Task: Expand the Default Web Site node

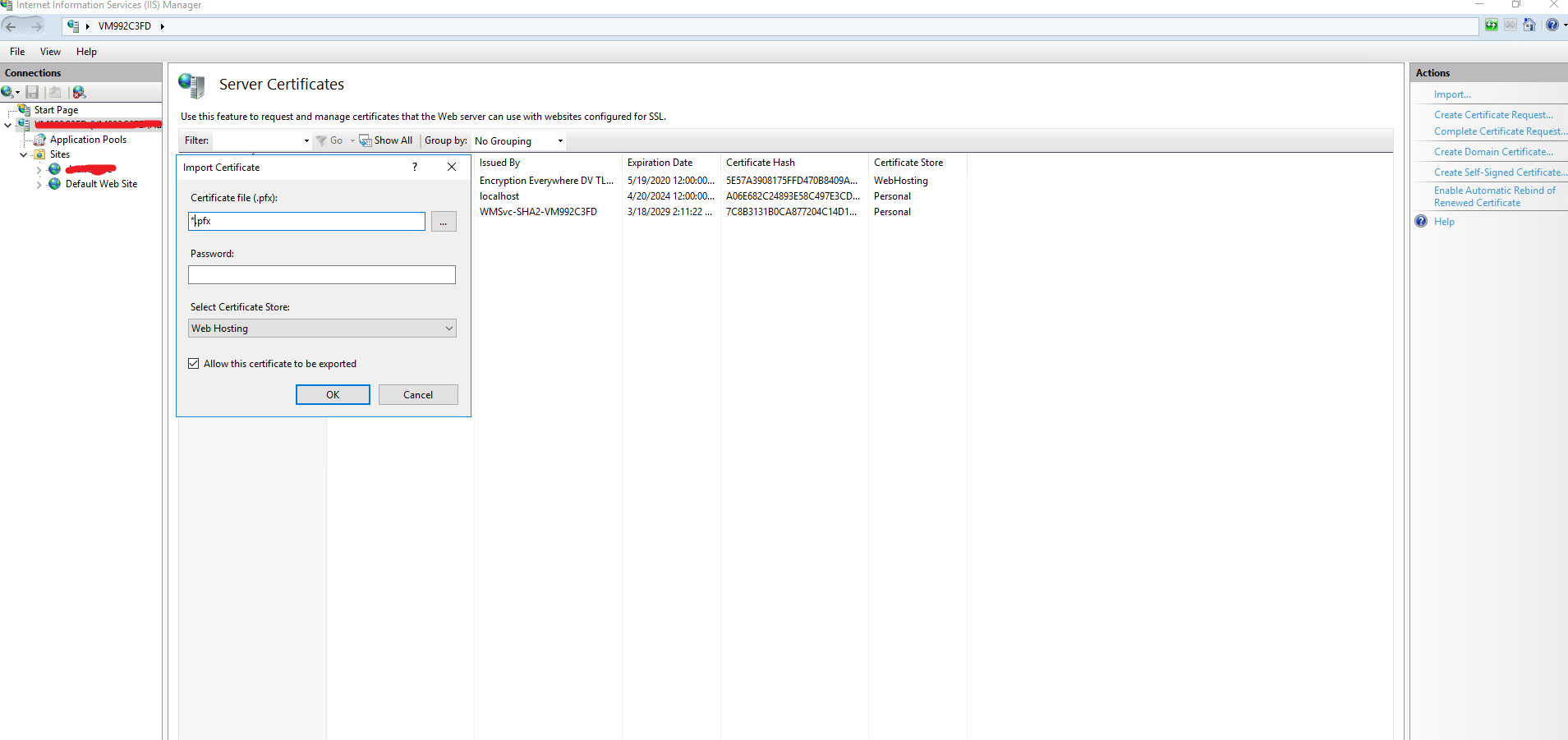Action: [x=39, y=185]
